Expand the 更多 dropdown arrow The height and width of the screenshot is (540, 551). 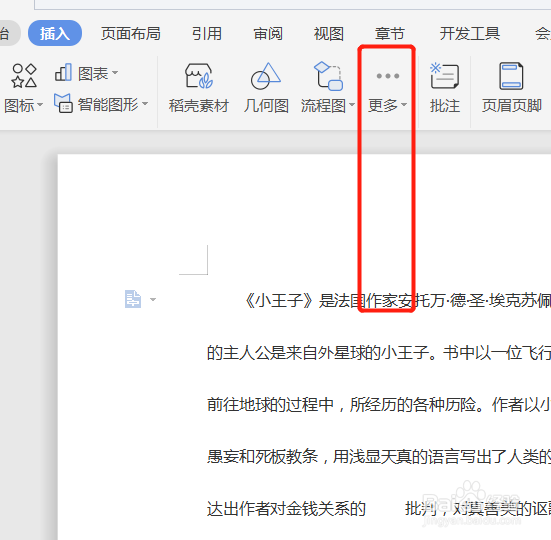pyautogui.click(x=404, y=105)
